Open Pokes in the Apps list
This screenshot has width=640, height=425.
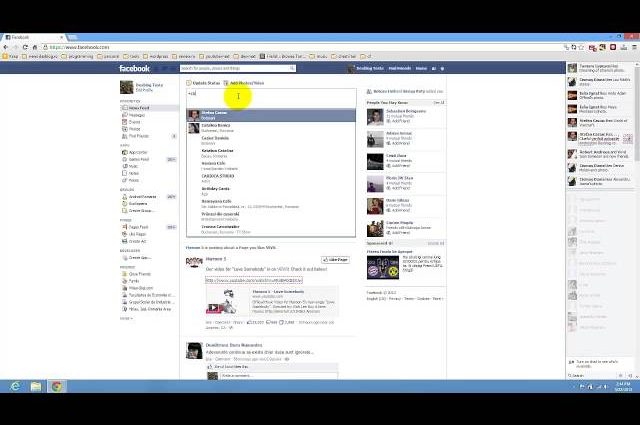[133, 180]
